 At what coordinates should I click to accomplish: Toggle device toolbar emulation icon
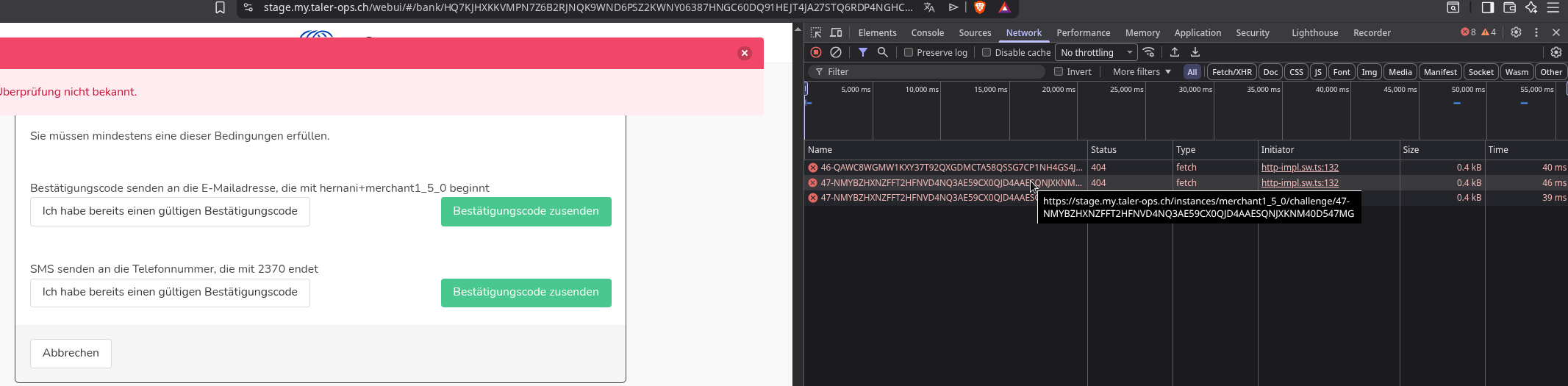[x=836, y=32]
